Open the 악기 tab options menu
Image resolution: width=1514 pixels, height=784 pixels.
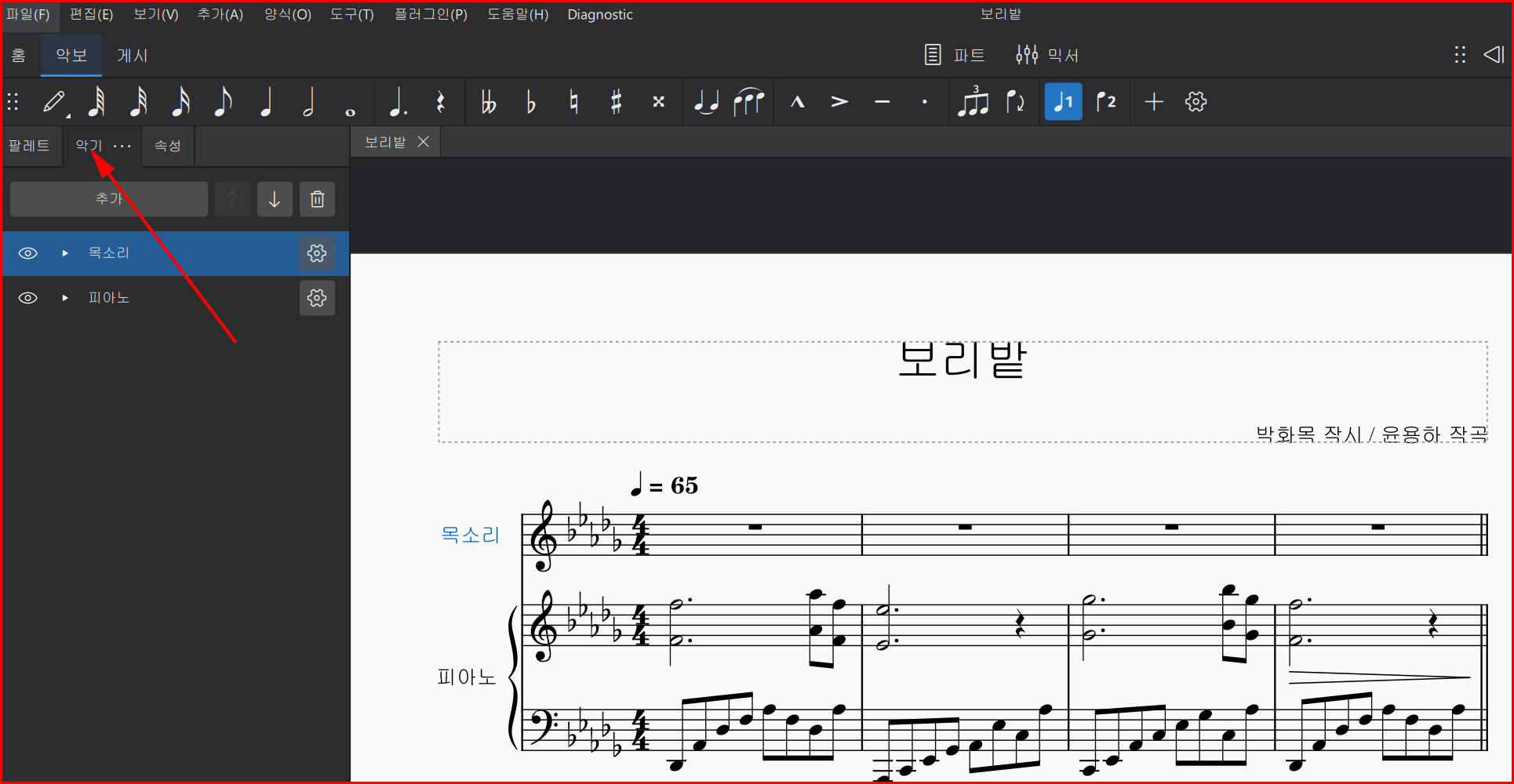tap(122, 146)
